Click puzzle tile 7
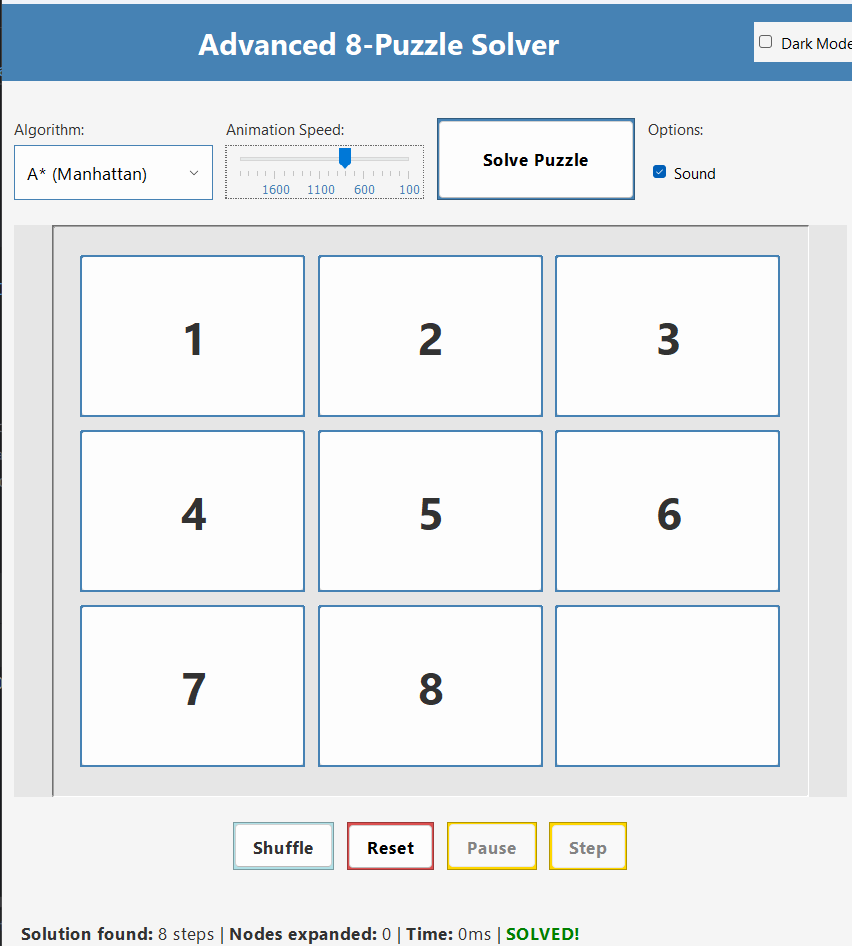The width and height of the screenshot is (852, 946). tap(192, 686)
